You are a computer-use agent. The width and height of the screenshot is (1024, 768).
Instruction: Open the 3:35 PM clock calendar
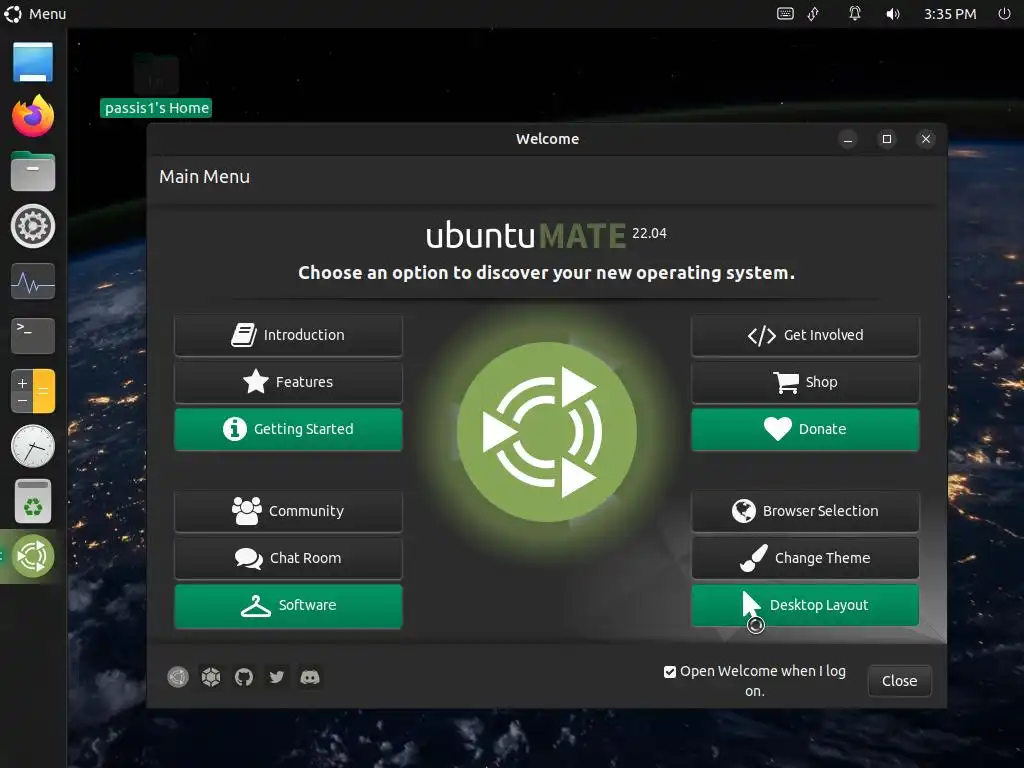[950, 14]
